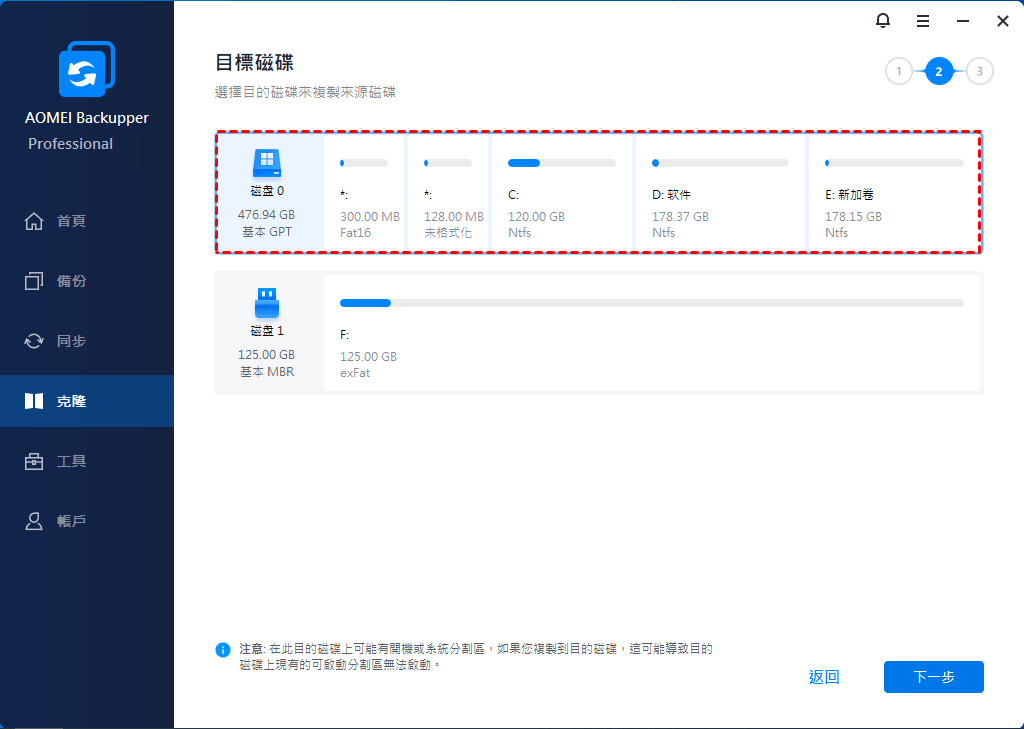Click the account person icon in sidebar

click(34, 521)
